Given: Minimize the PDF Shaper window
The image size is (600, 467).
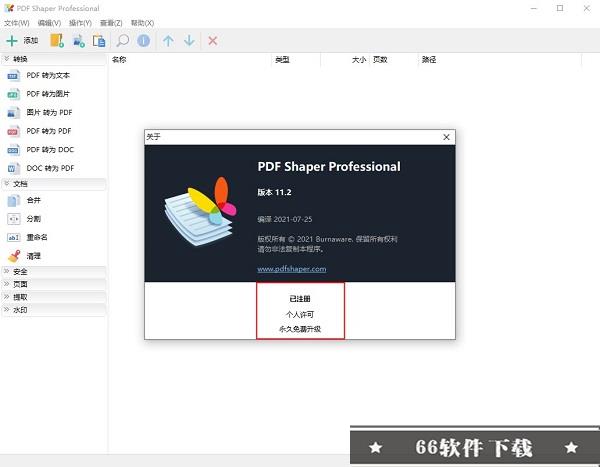Looking at the screenshot, I should (534, 8).
